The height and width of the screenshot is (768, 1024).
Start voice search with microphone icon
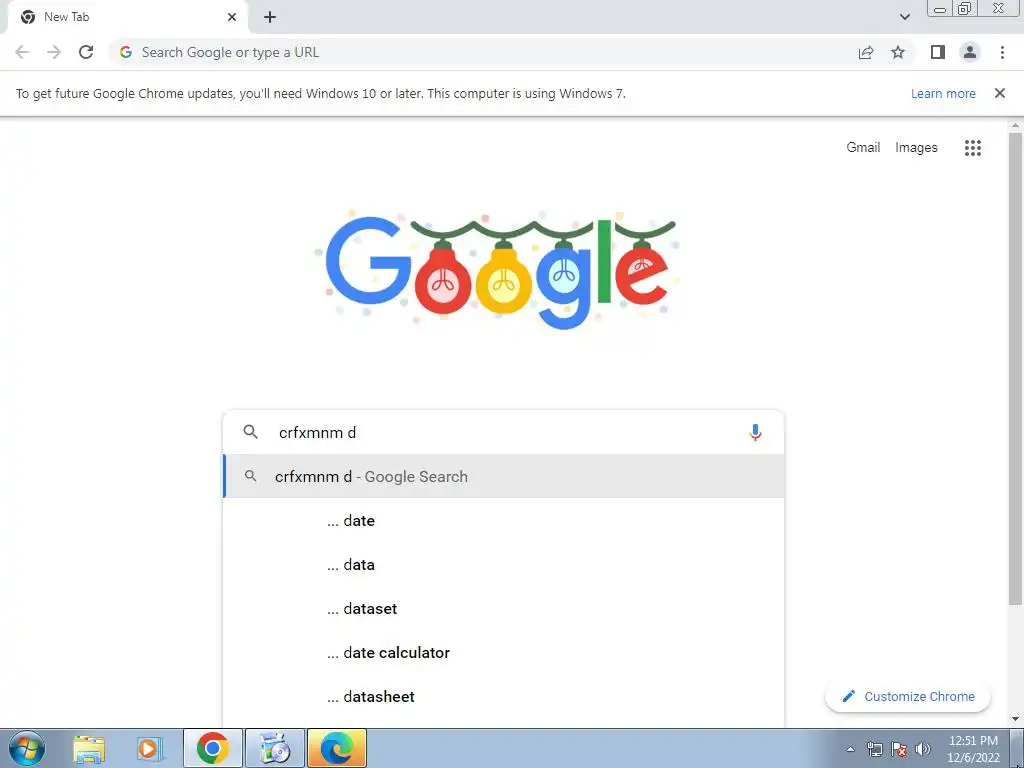[x=755, y=432]
